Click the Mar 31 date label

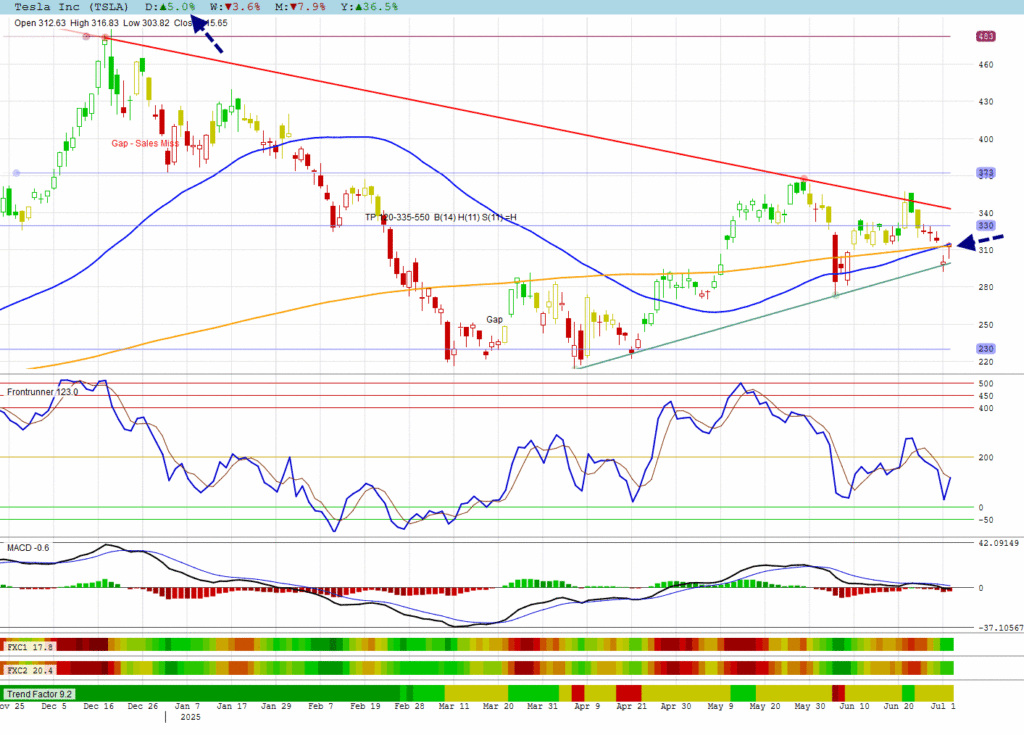tap(543, 706)
